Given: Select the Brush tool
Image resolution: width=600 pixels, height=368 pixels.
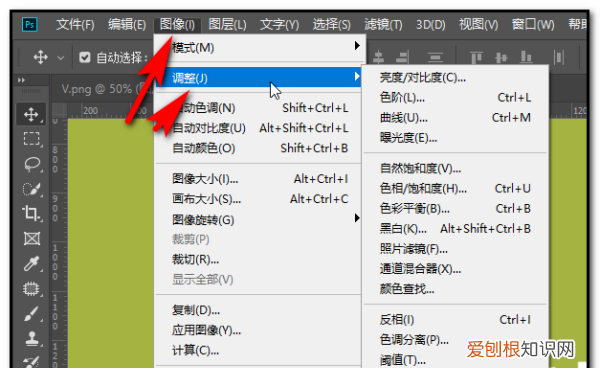Looking at the screenshot, I should point(31,314).
